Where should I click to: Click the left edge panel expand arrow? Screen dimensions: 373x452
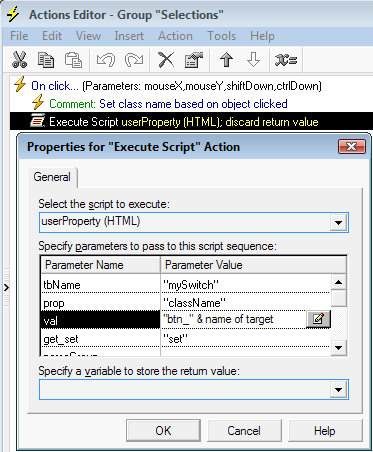click(x=6, y=287)
